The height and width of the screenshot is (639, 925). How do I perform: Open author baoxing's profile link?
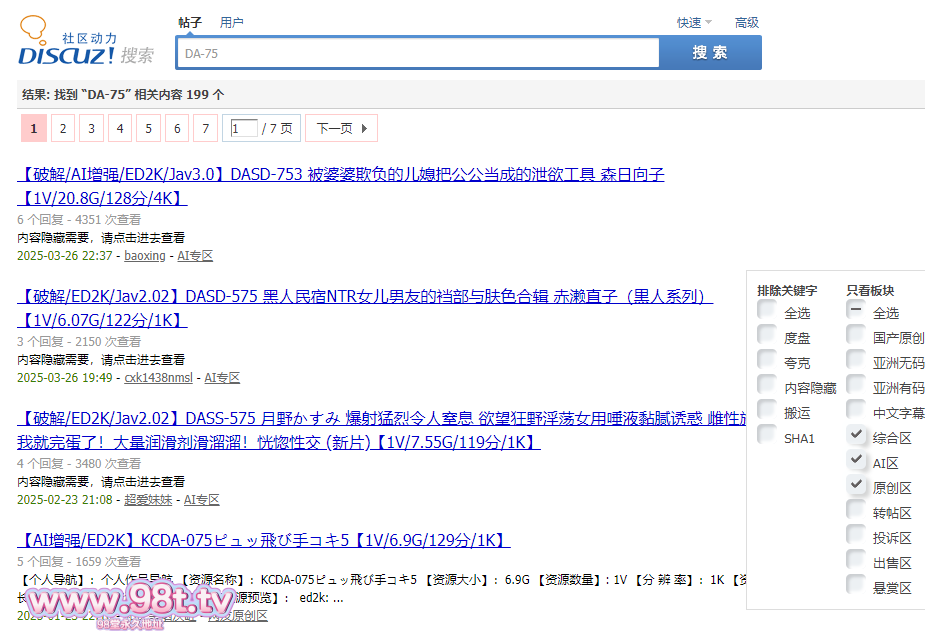(145, 256)
